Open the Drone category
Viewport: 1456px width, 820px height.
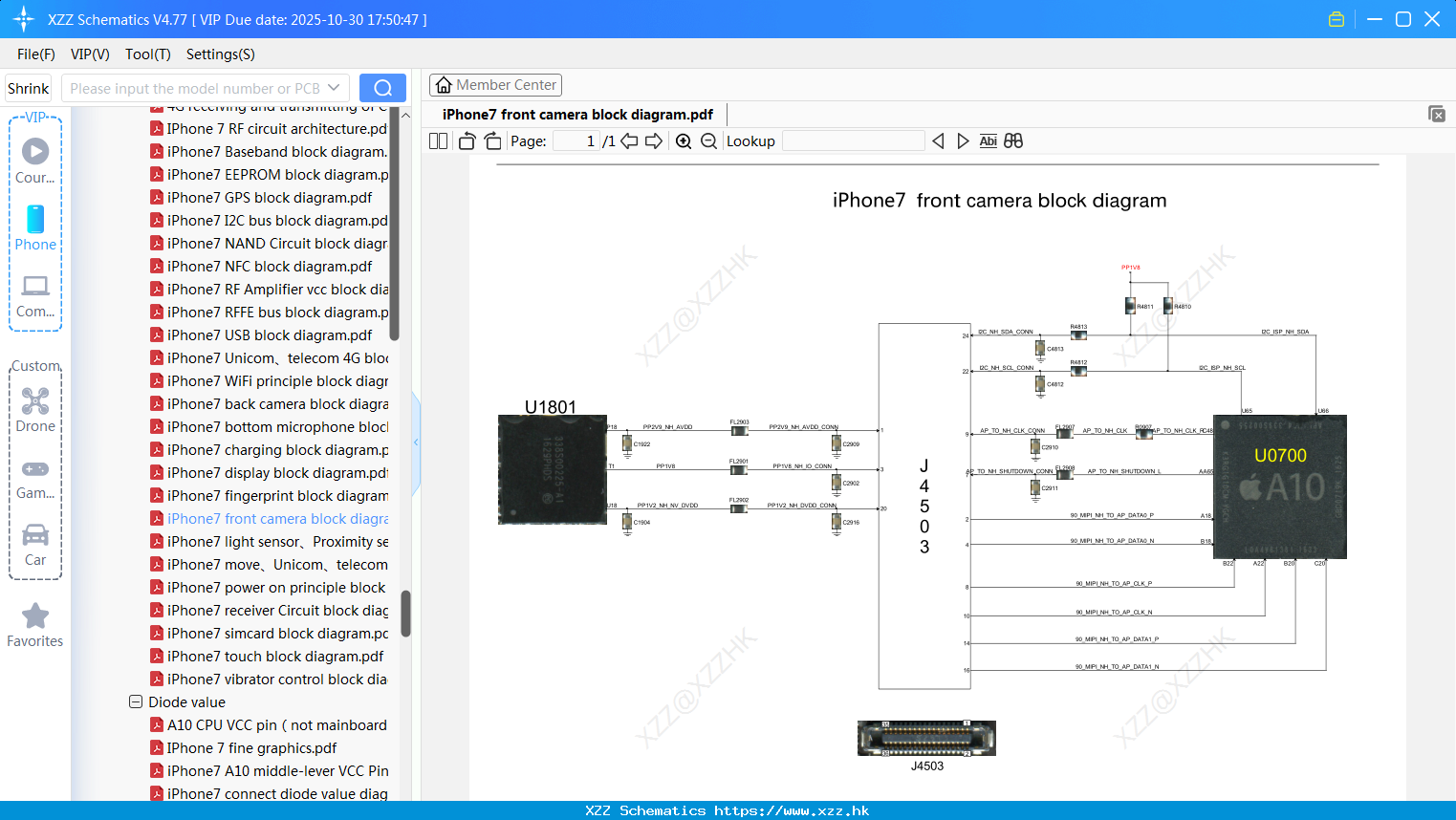pyautogui.click(x=35, y=410)
